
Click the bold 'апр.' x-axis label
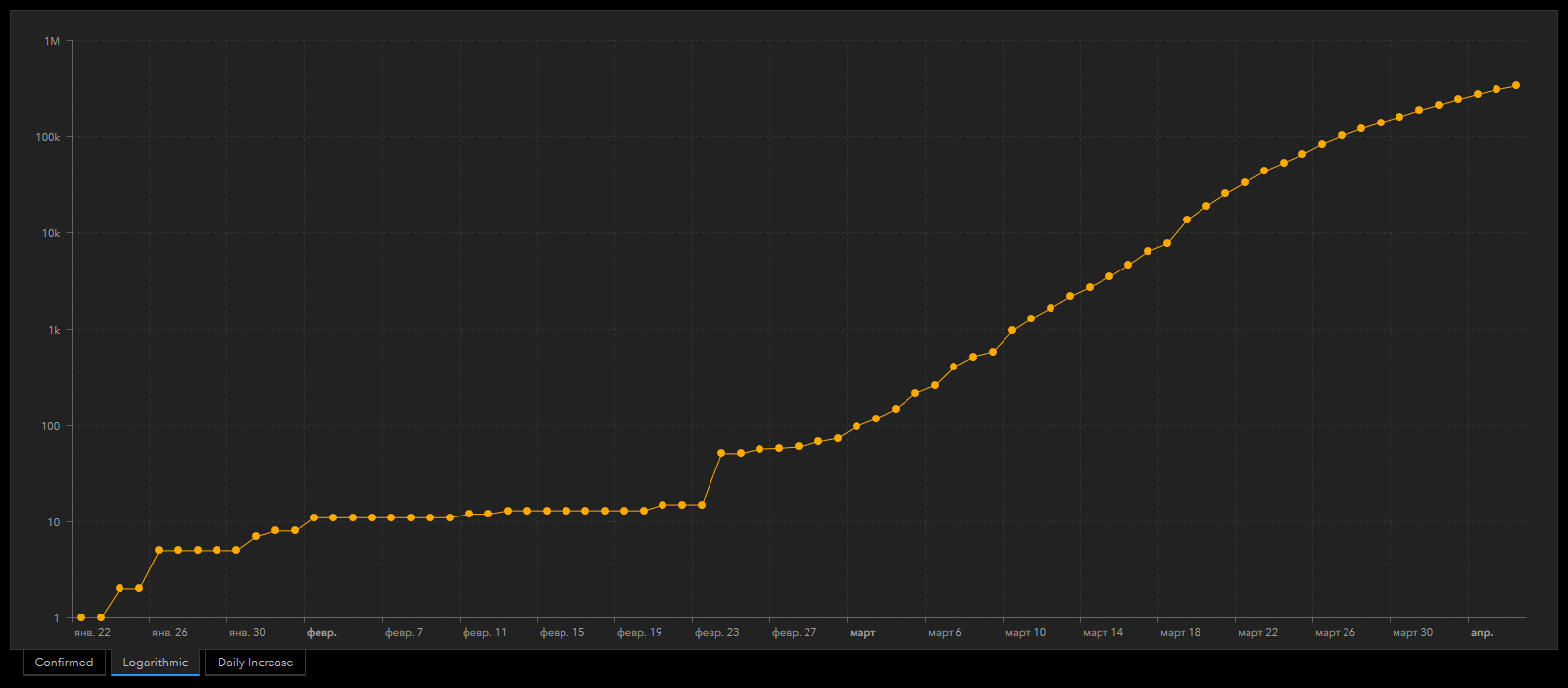(x=1482, y=633)
